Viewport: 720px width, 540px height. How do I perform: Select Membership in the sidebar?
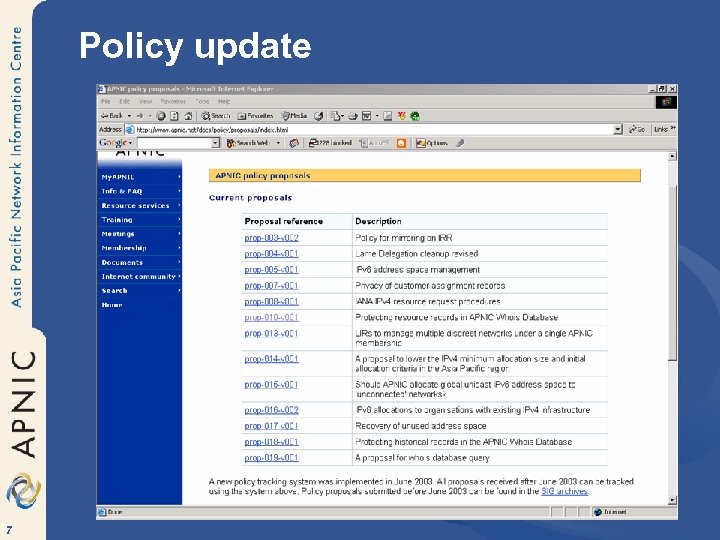point(140,248)
